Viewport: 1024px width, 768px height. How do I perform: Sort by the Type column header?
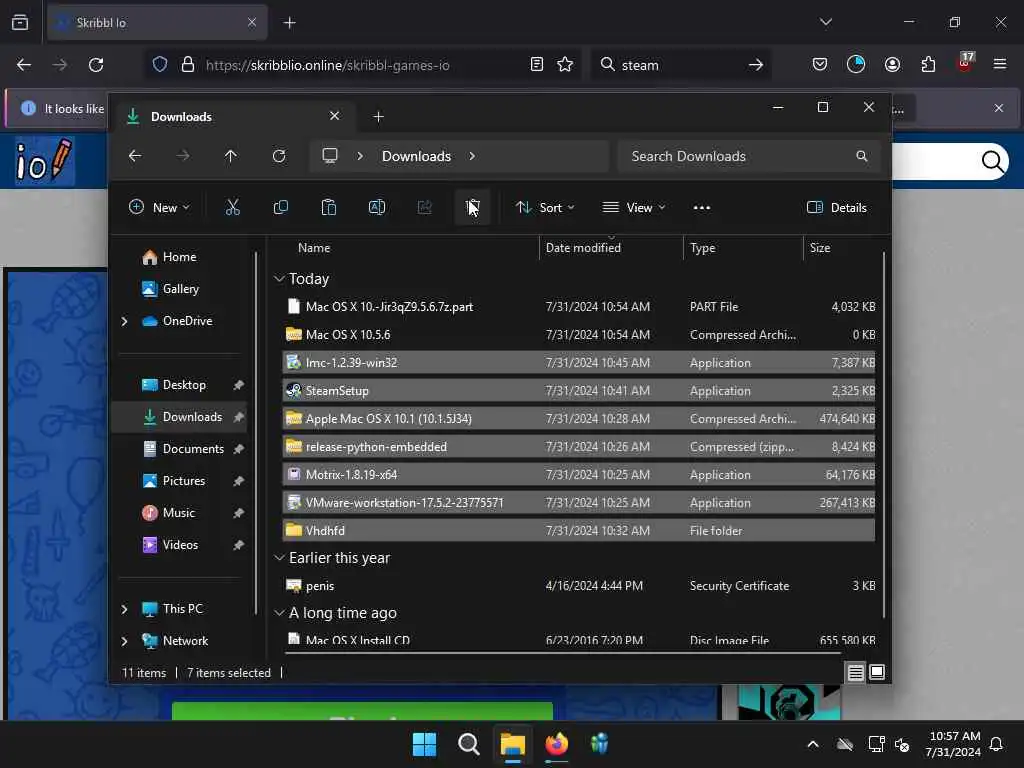point(703,248)
